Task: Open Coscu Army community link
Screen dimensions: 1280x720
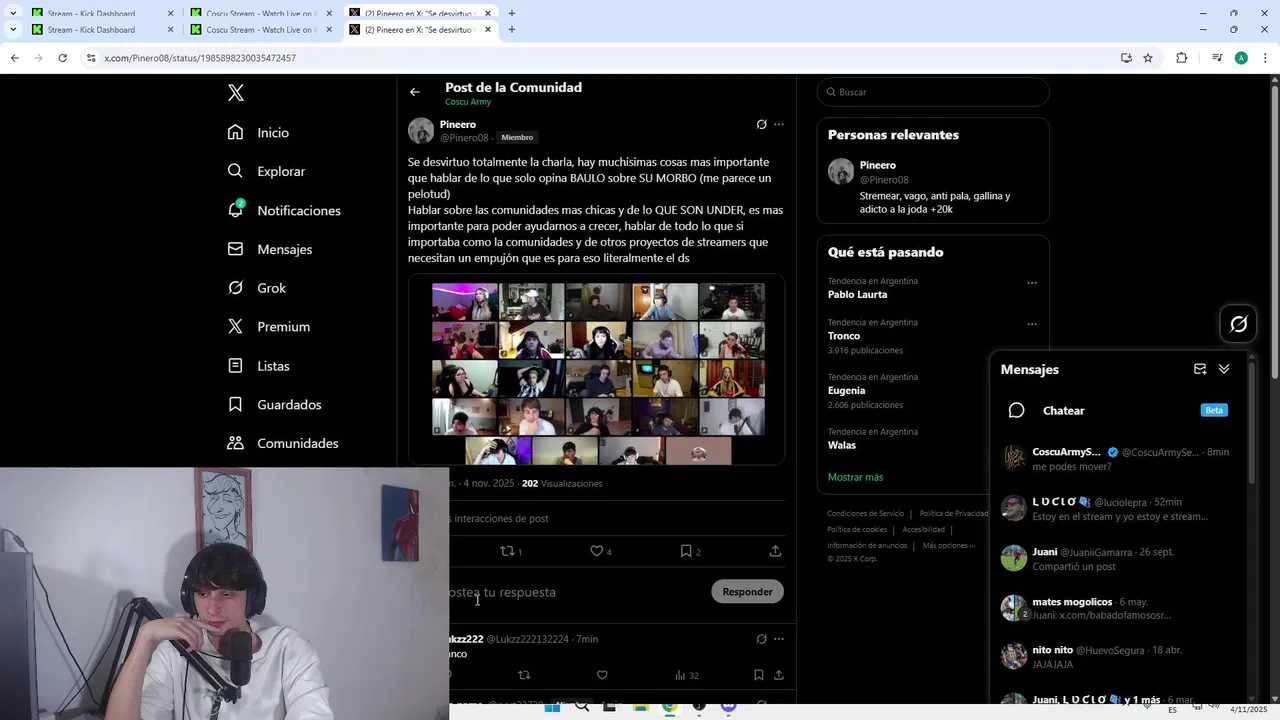Action: pyautogui.click(x=468, y=102)
